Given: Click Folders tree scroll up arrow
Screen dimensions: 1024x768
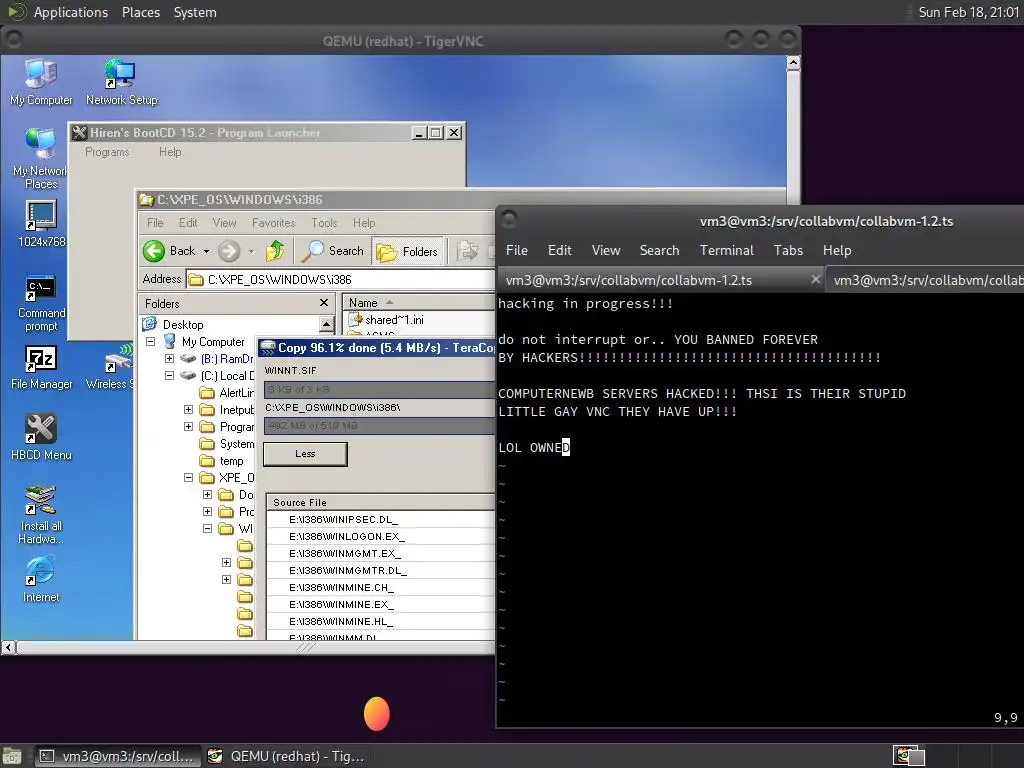Looking at the screenshot, I should [327, 324].
